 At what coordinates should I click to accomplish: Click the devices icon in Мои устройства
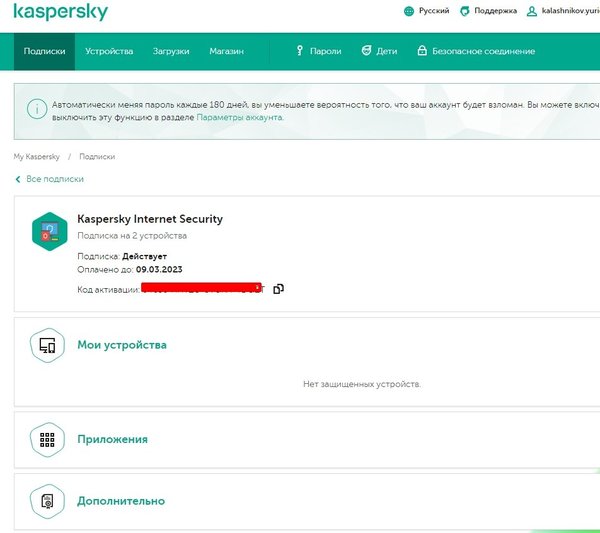47,345
